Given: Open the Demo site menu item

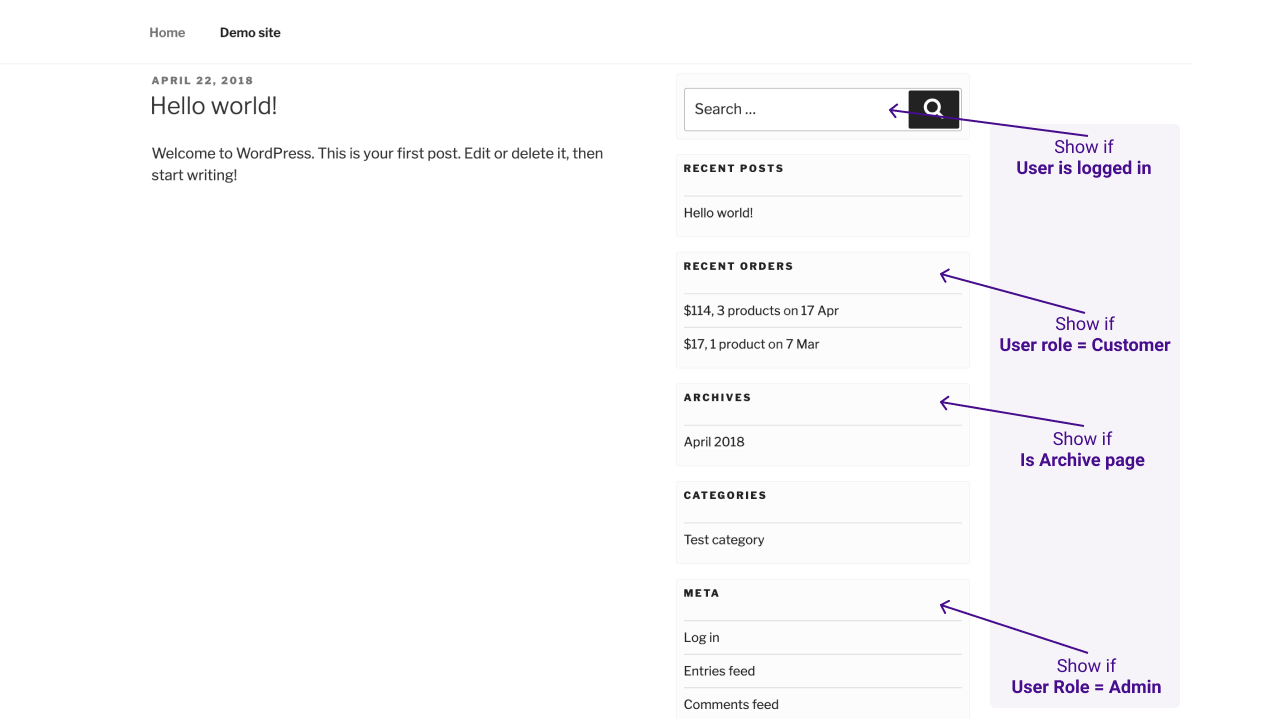Looking at the screenshot, I should (250, 32).
